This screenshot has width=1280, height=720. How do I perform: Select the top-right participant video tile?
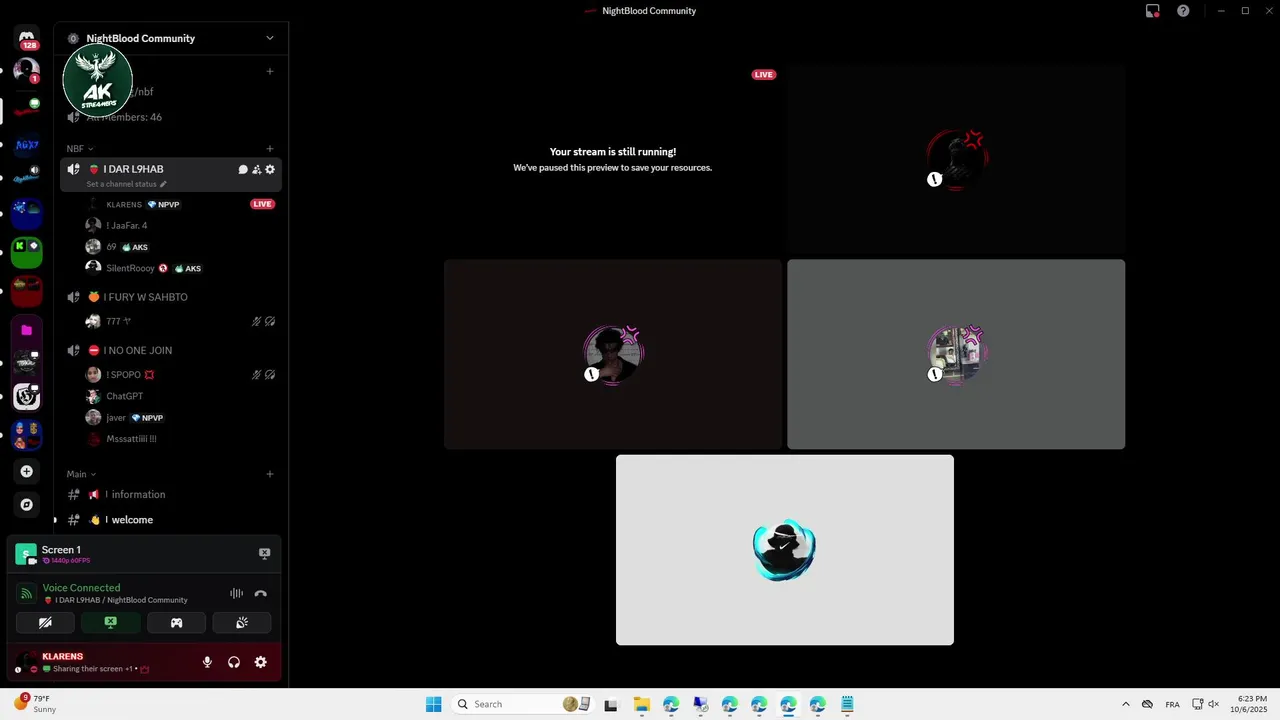point(956,159)
